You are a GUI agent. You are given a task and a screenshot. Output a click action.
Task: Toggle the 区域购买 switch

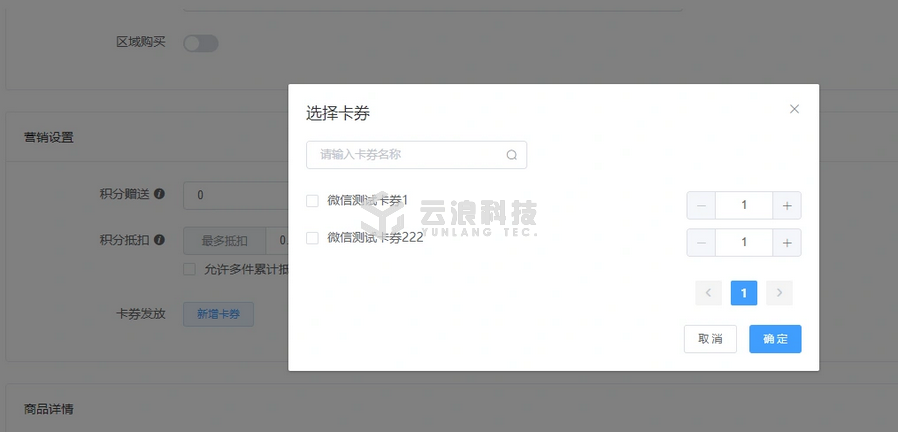tap(200, 43)
